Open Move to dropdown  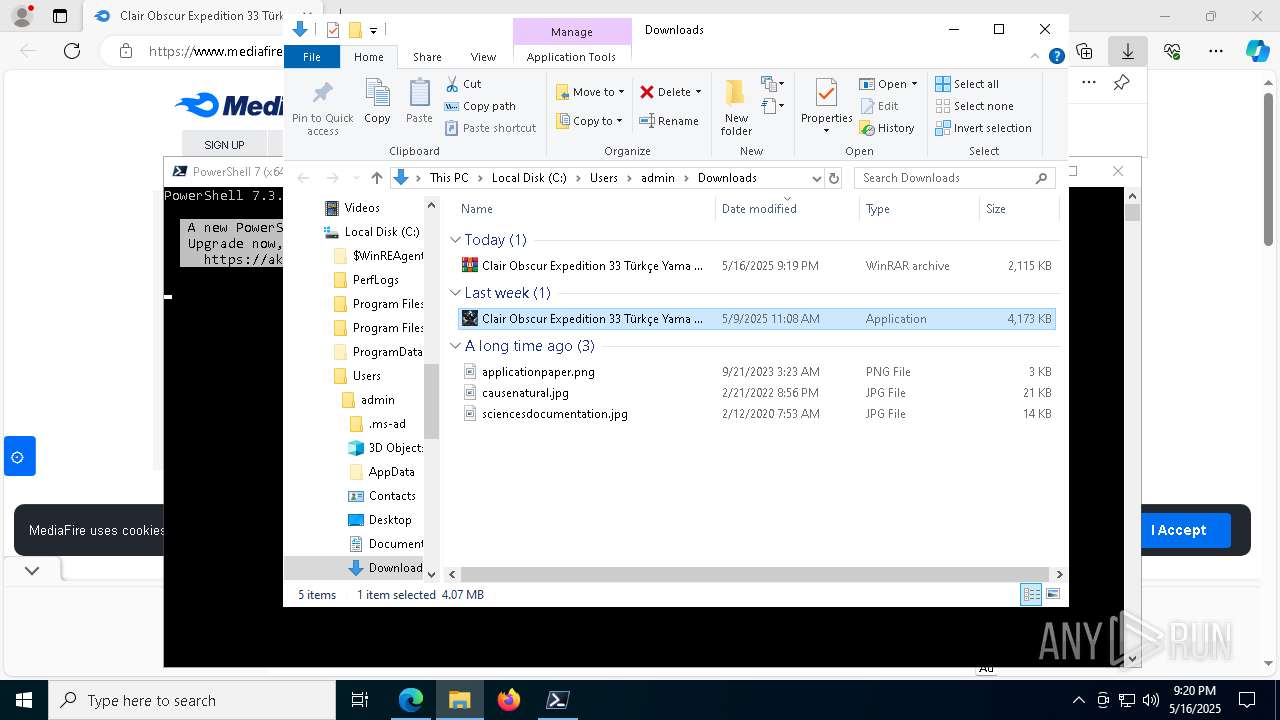click(590, 92)
